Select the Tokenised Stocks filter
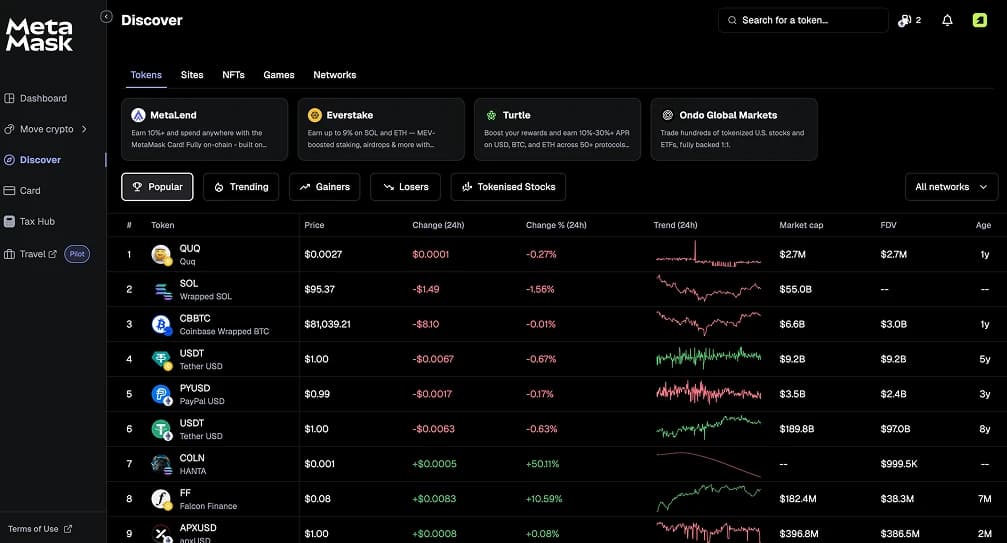This screenshot has height=543, width=1007. tap(508, 187)
